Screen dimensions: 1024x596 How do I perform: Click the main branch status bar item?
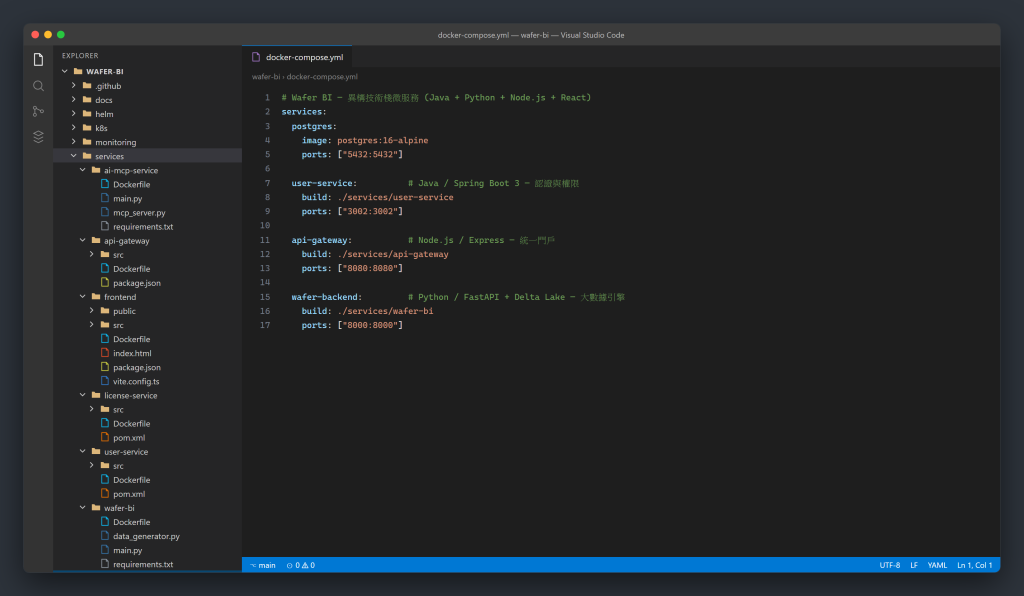[x=263, y=565]
